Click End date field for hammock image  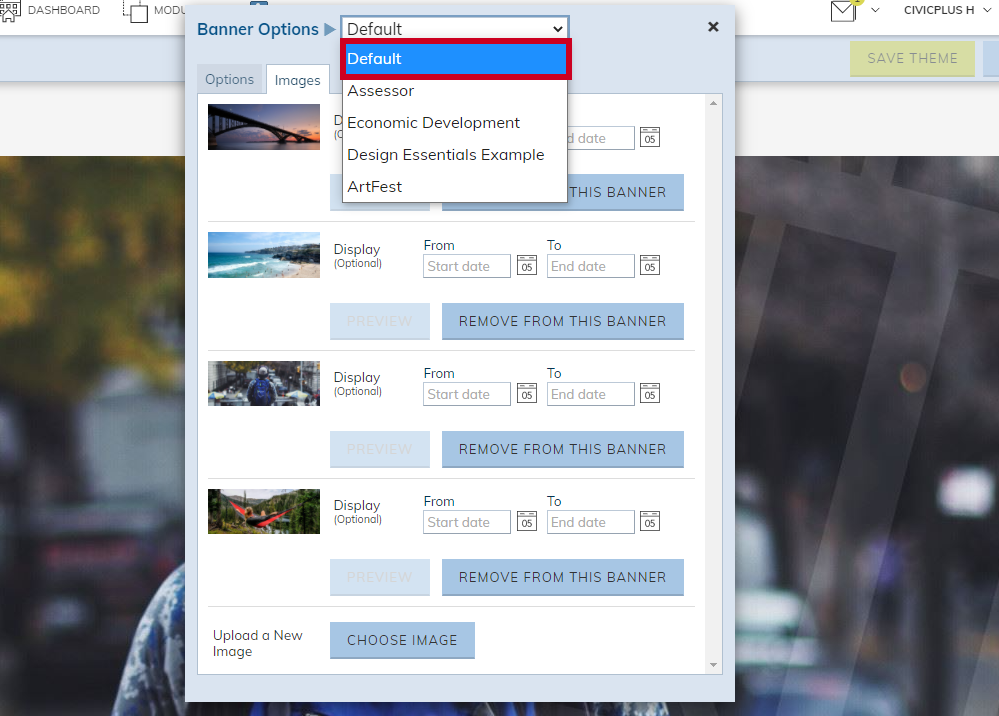pos(591,522)
